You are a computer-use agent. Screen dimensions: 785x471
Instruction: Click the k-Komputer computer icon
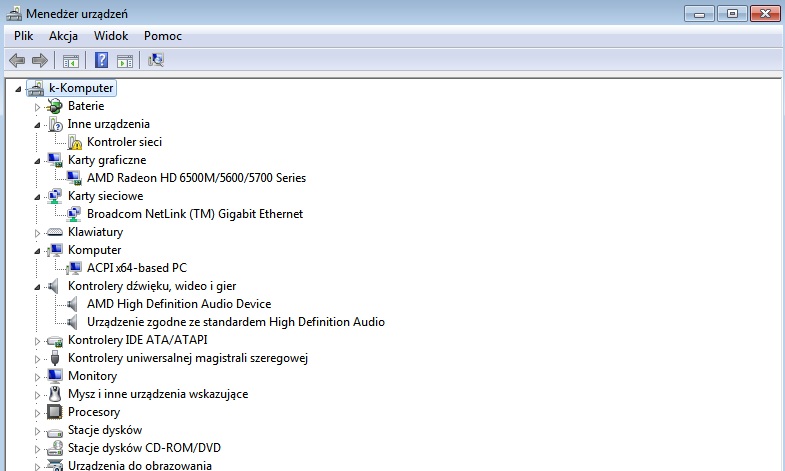click(36, 89)
